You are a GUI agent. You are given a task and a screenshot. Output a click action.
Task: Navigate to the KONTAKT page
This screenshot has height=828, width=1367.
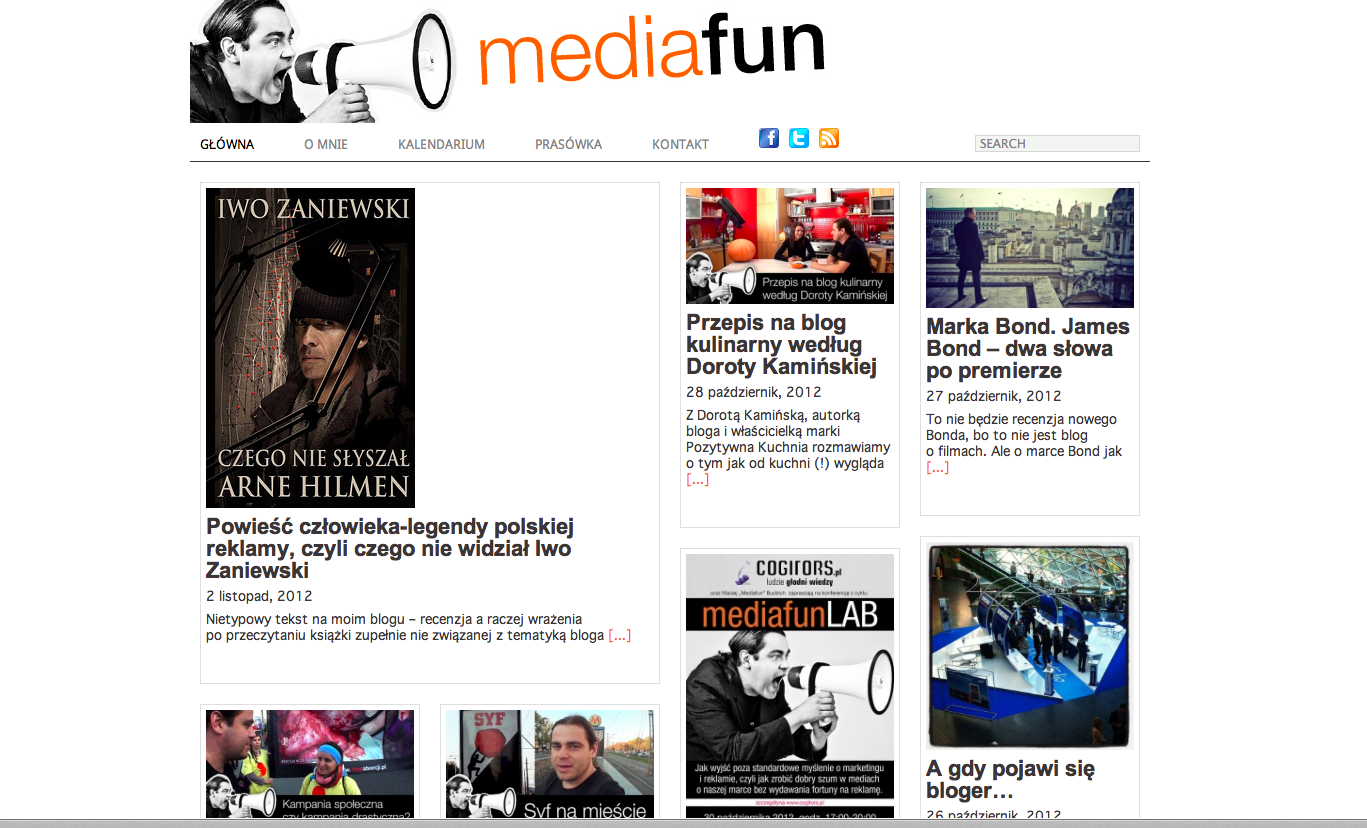pyautogui.click(x=680, y=144)
